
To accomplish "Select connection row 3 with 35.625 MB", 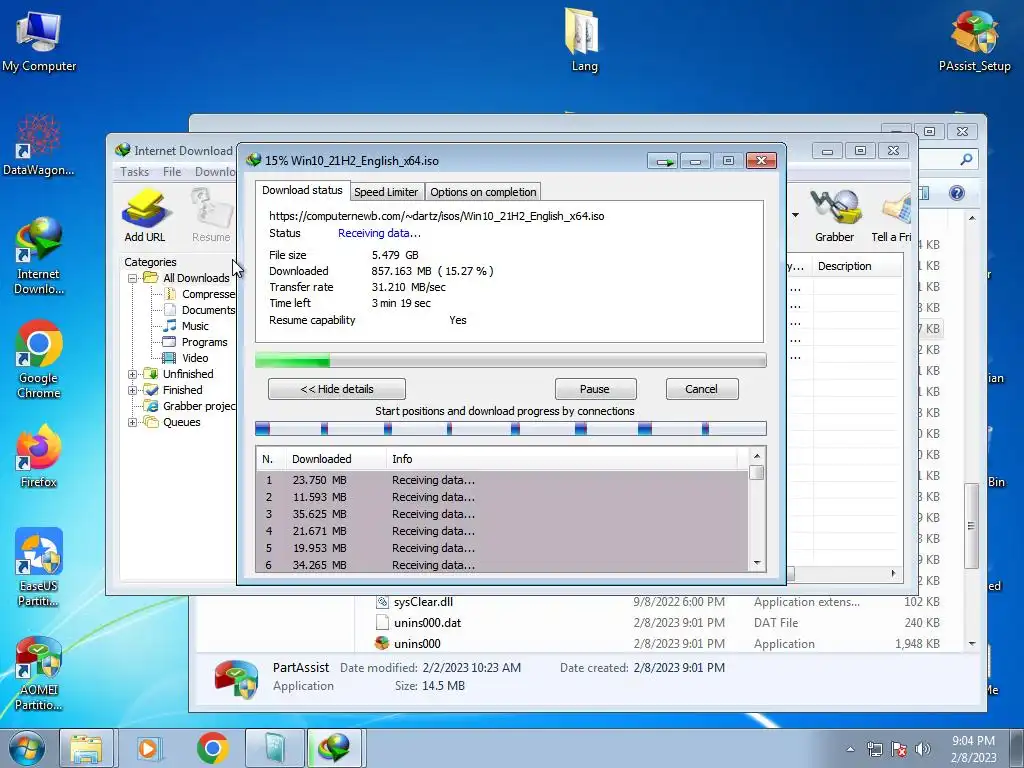I will point(502,514).
